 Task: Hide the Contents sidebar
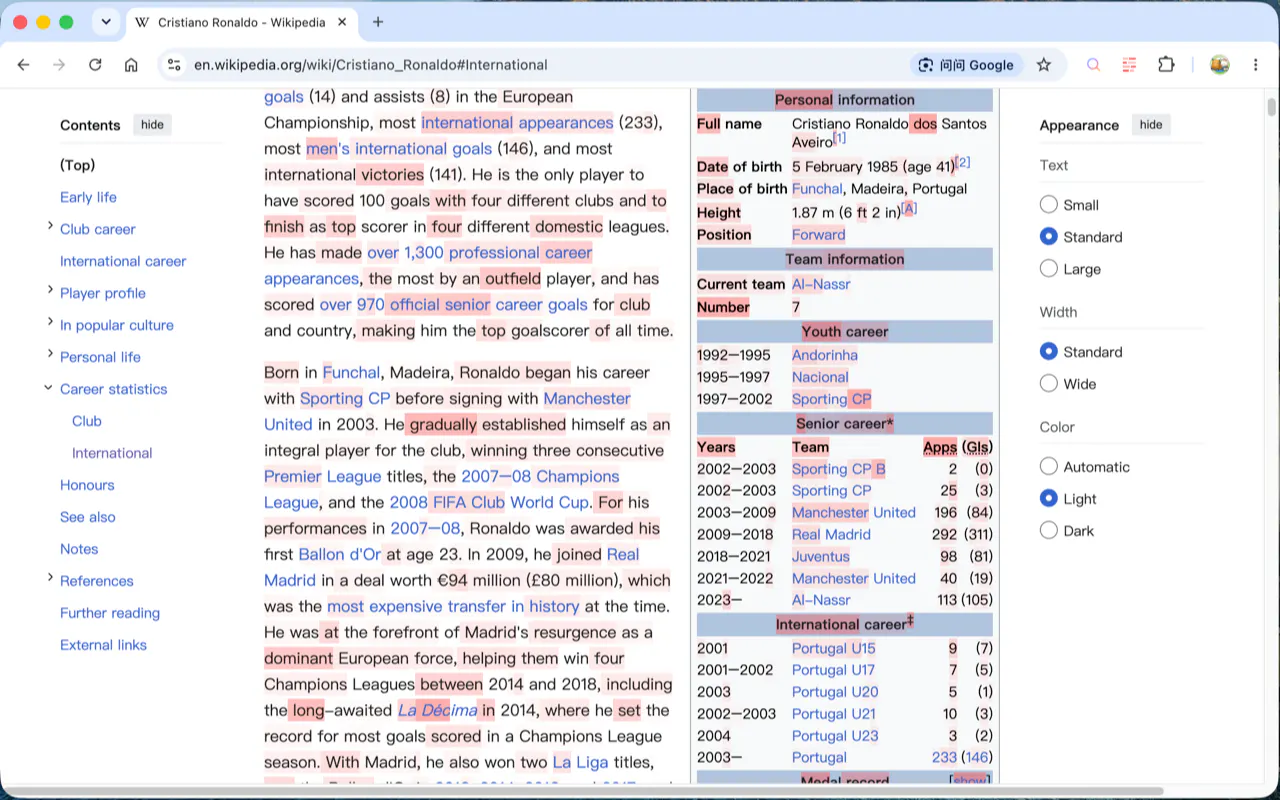coord(152,125)
